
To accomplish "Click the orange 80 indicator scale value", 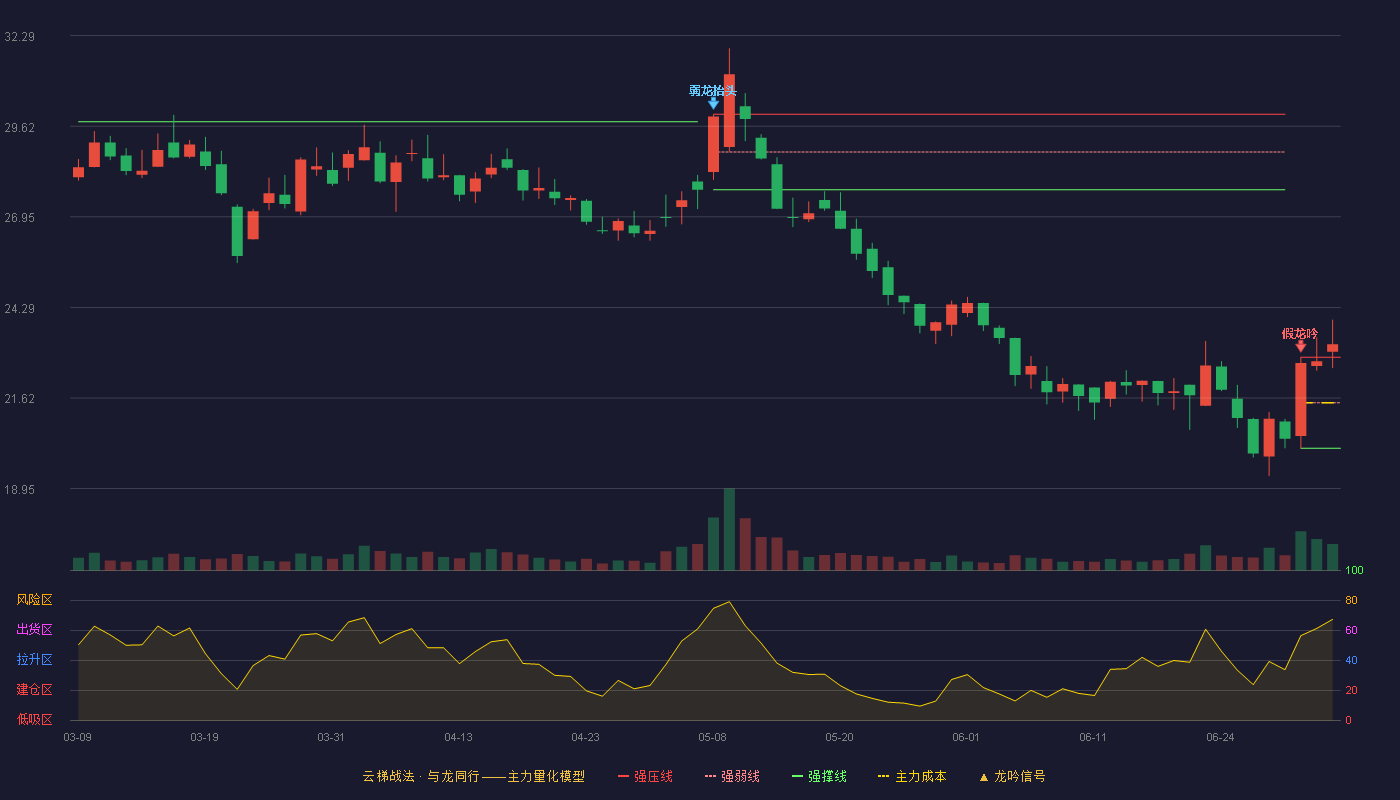I will [1351, 600].
